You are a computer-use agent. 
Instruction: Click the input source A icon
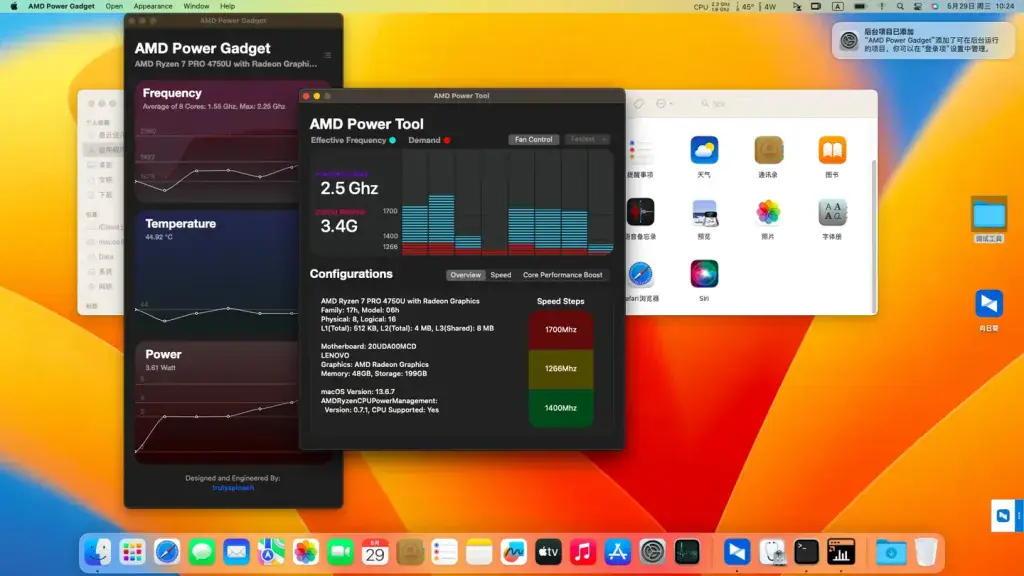(838, 7)
